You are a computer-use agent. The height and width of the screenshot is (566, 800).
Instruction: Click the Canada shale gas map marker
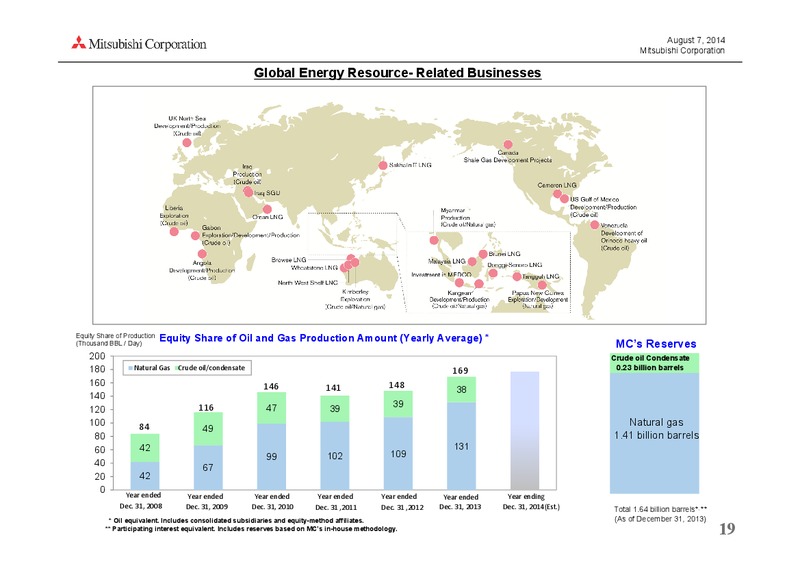coord(508,144)
